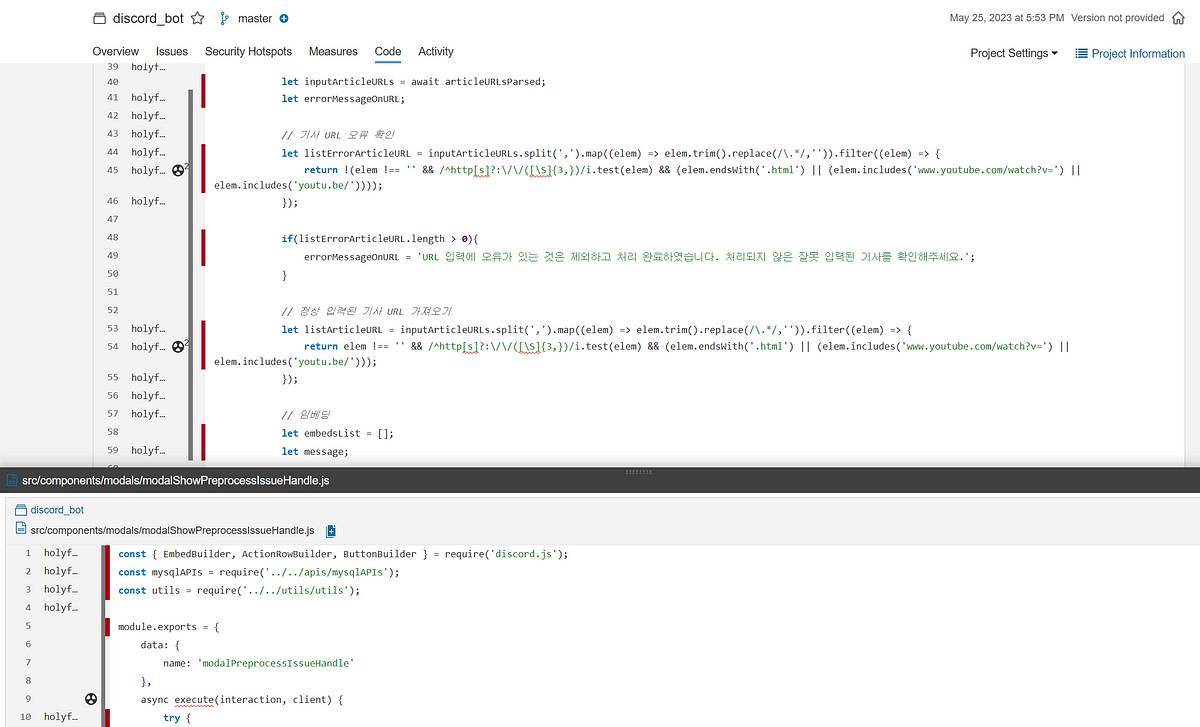The height and width of the screenshot is (727, 1200).
Task: Click author holyf… on line 59
Action: pyautogui.click(x=148, y=450)
